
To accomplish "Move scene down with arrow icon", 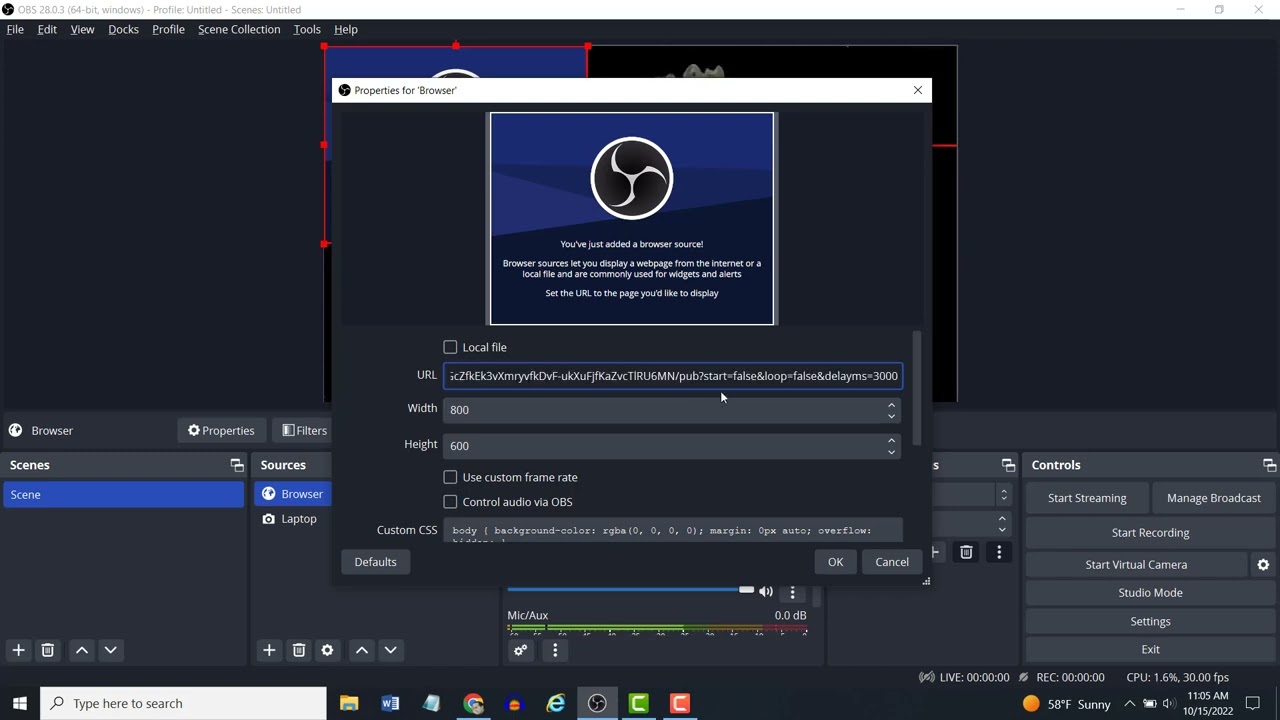I will (x=111, y=650).
